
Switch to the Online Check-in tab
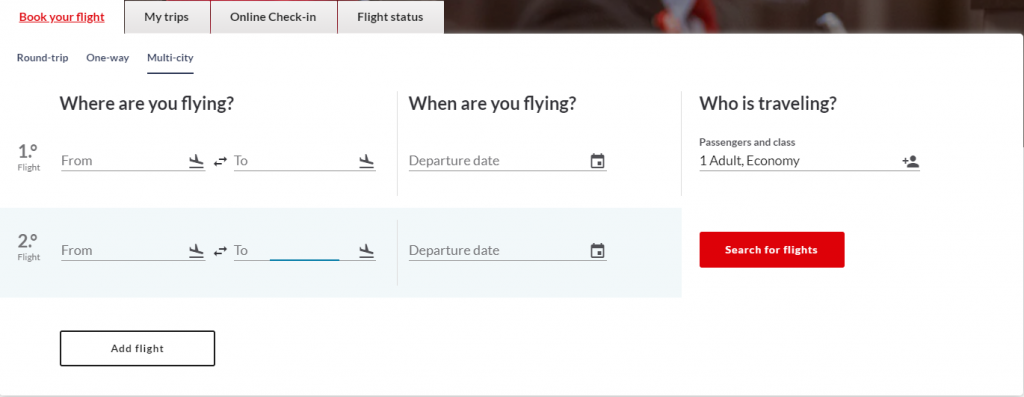pyautogui.click(x=273, y=17)
